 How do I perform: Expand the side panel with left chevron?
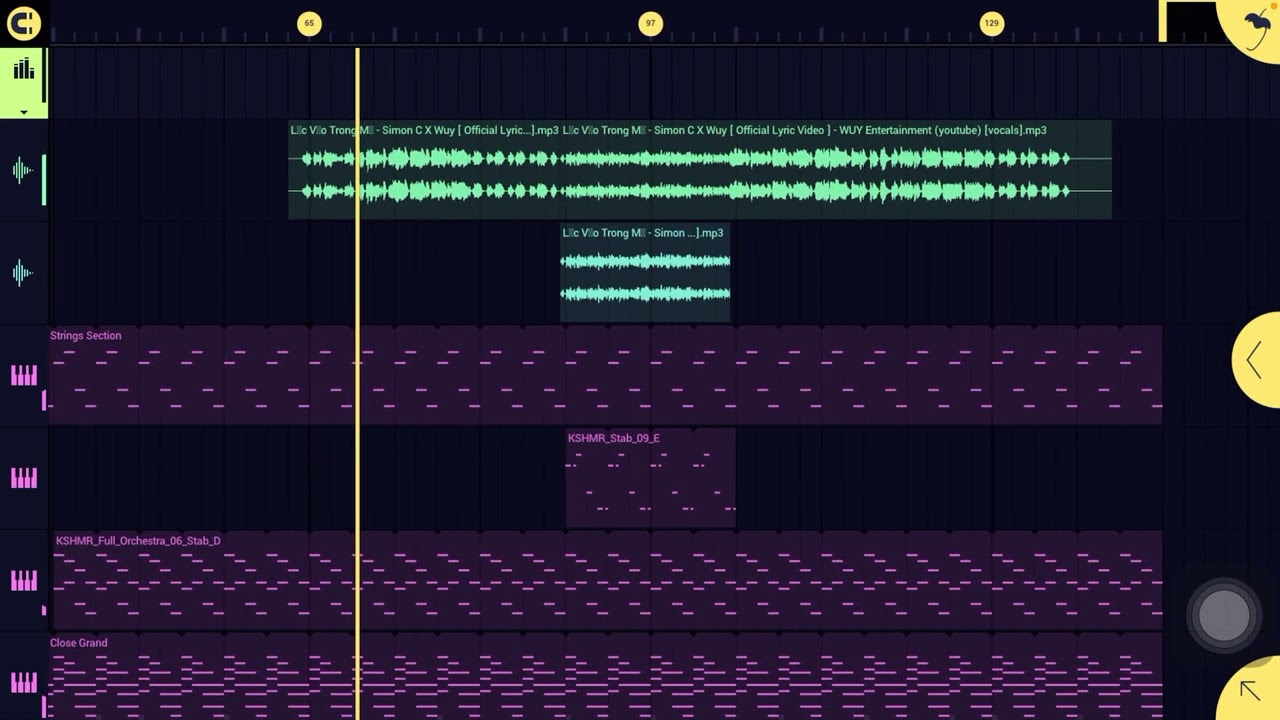(x=1256, y=360)
